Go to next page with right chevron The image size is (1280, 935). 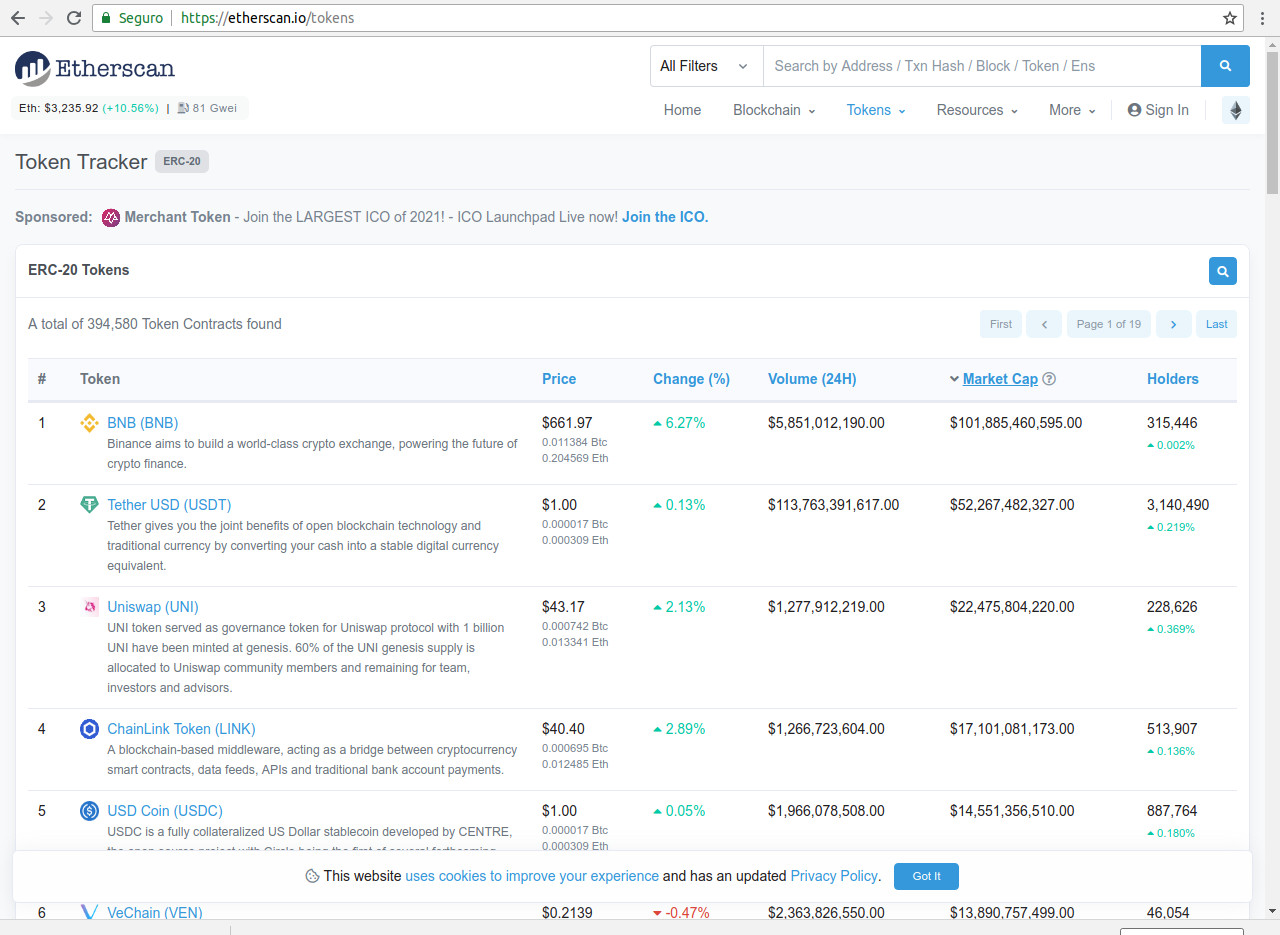click(1174, 324)
